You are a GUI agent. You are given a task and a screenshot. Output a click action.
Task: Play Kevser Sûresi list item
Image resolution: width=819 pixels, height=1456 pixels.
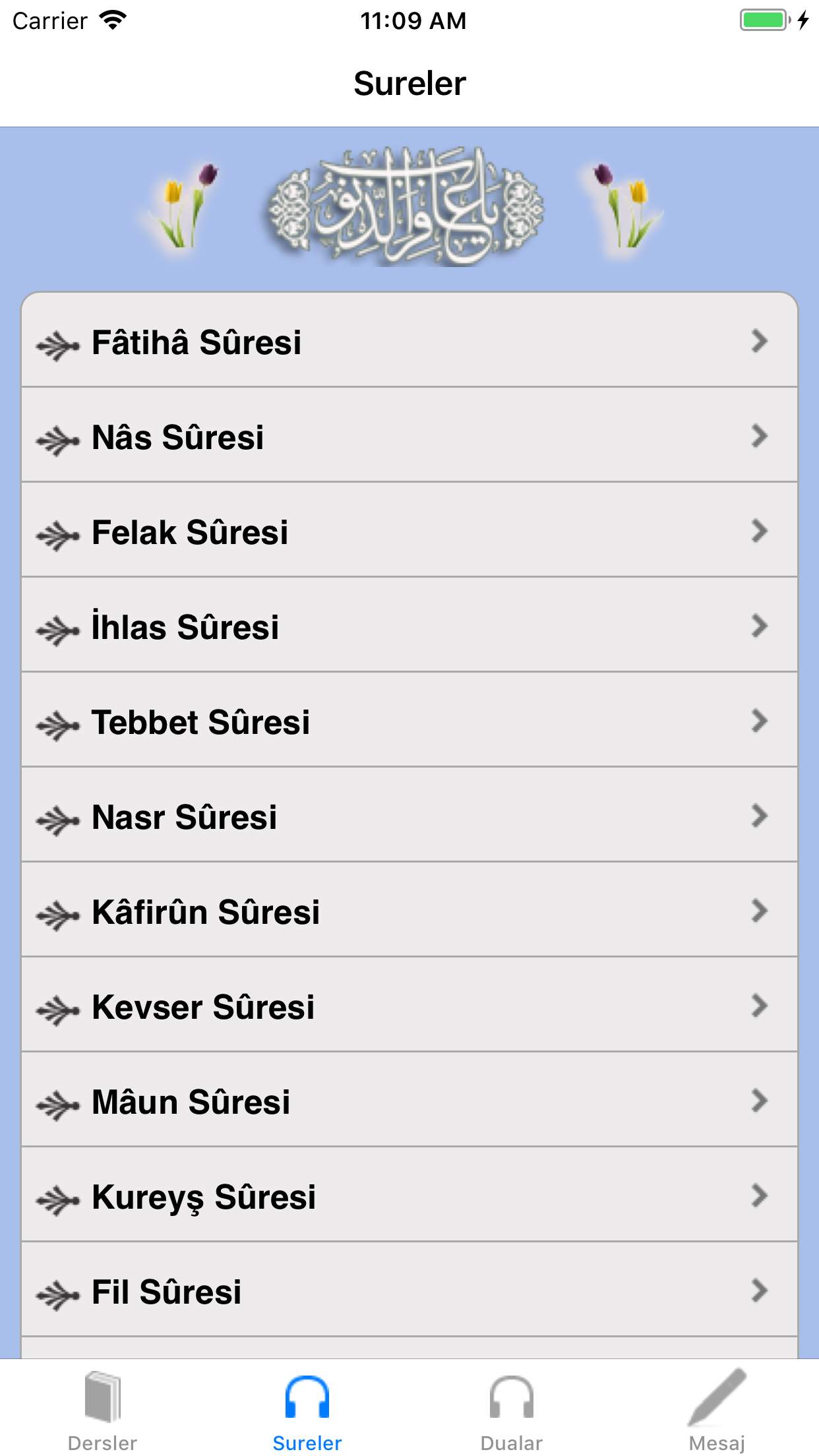[203, 1007]
